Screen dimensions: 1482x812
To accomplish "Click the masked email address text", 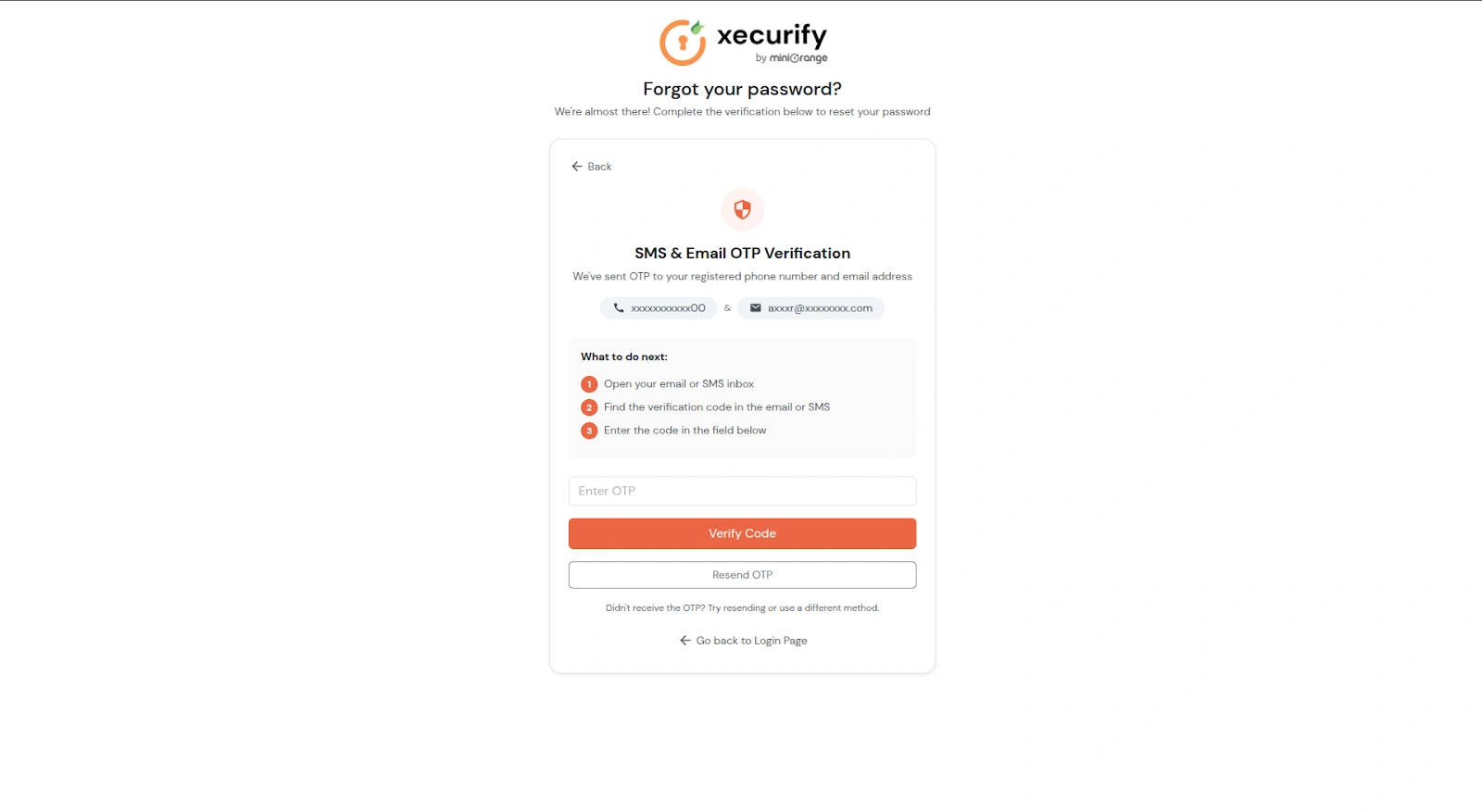I will pyautogui.click(x=820, y=308).
